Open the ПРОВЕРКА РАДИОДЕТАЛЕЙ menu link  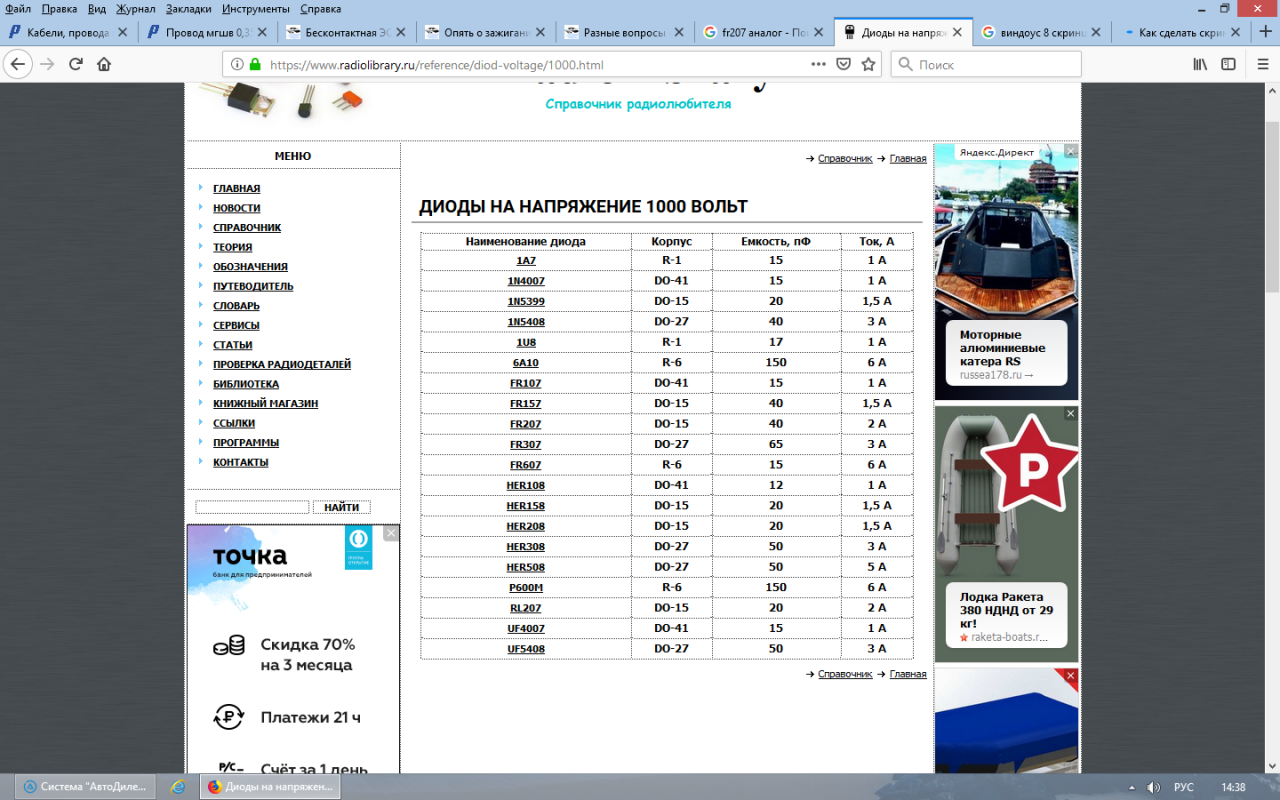281,365
